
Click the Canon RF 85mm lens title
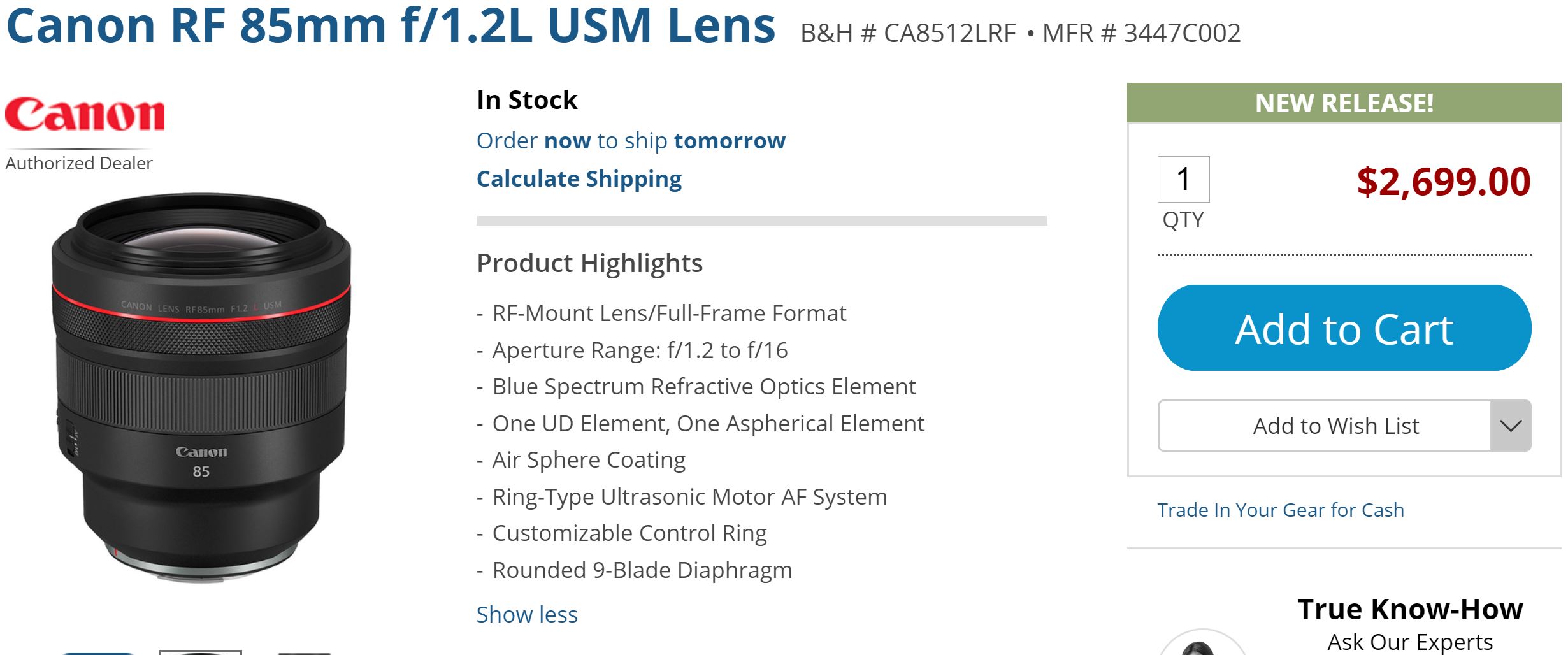[391, 27]
